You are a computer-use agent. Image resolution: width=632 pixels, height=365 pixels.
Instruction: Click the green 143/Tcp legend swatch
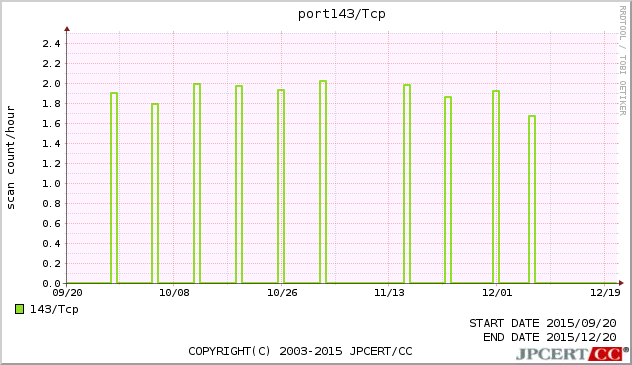[19, 309]
